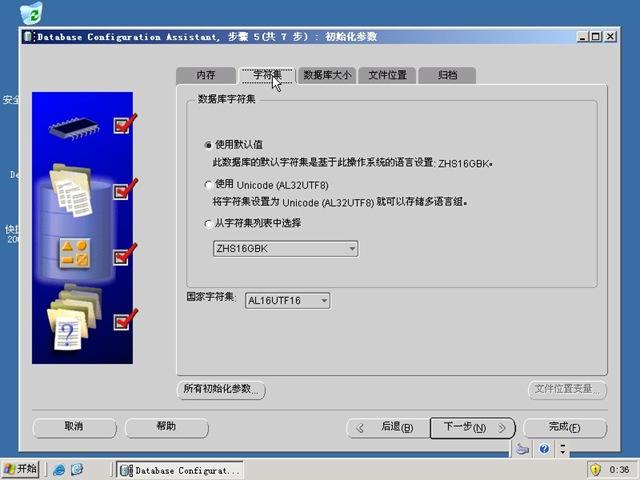Click the input method icon on language bar
Image resolution: width=640 pixels, height=480 pixels.
[522, 449]
